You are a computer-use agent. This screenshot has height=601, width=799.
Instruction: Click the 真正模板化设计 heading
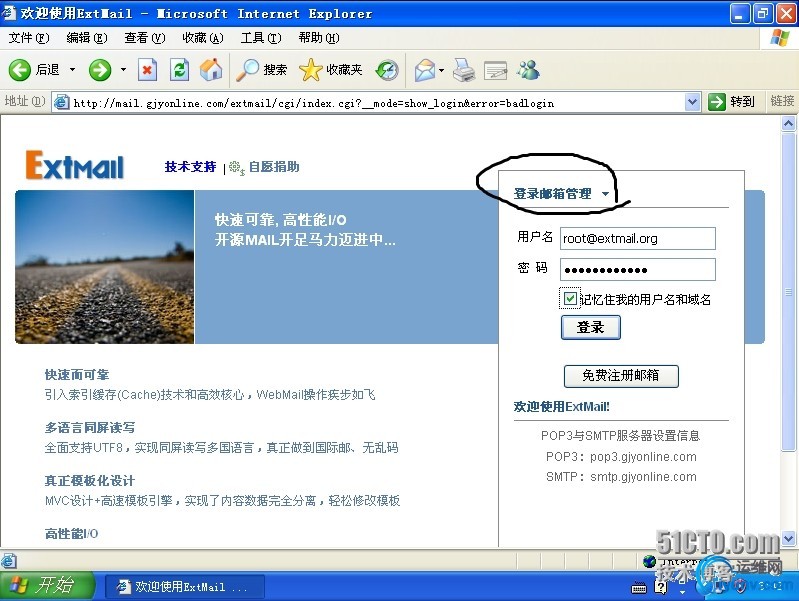pos(90,481)
